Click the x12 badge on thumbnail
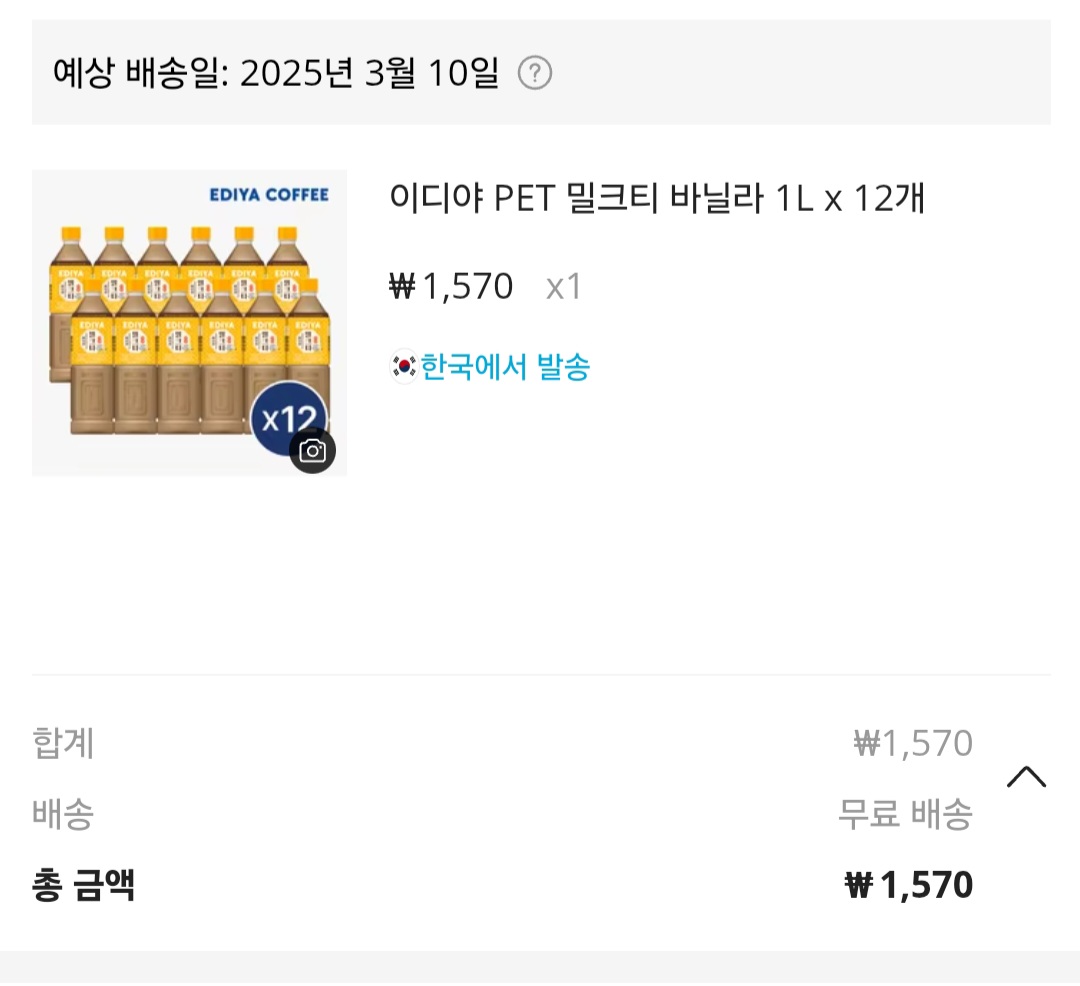Image resolution: width=1080 pixels, height=986 pixels. (x=287, y=415)
